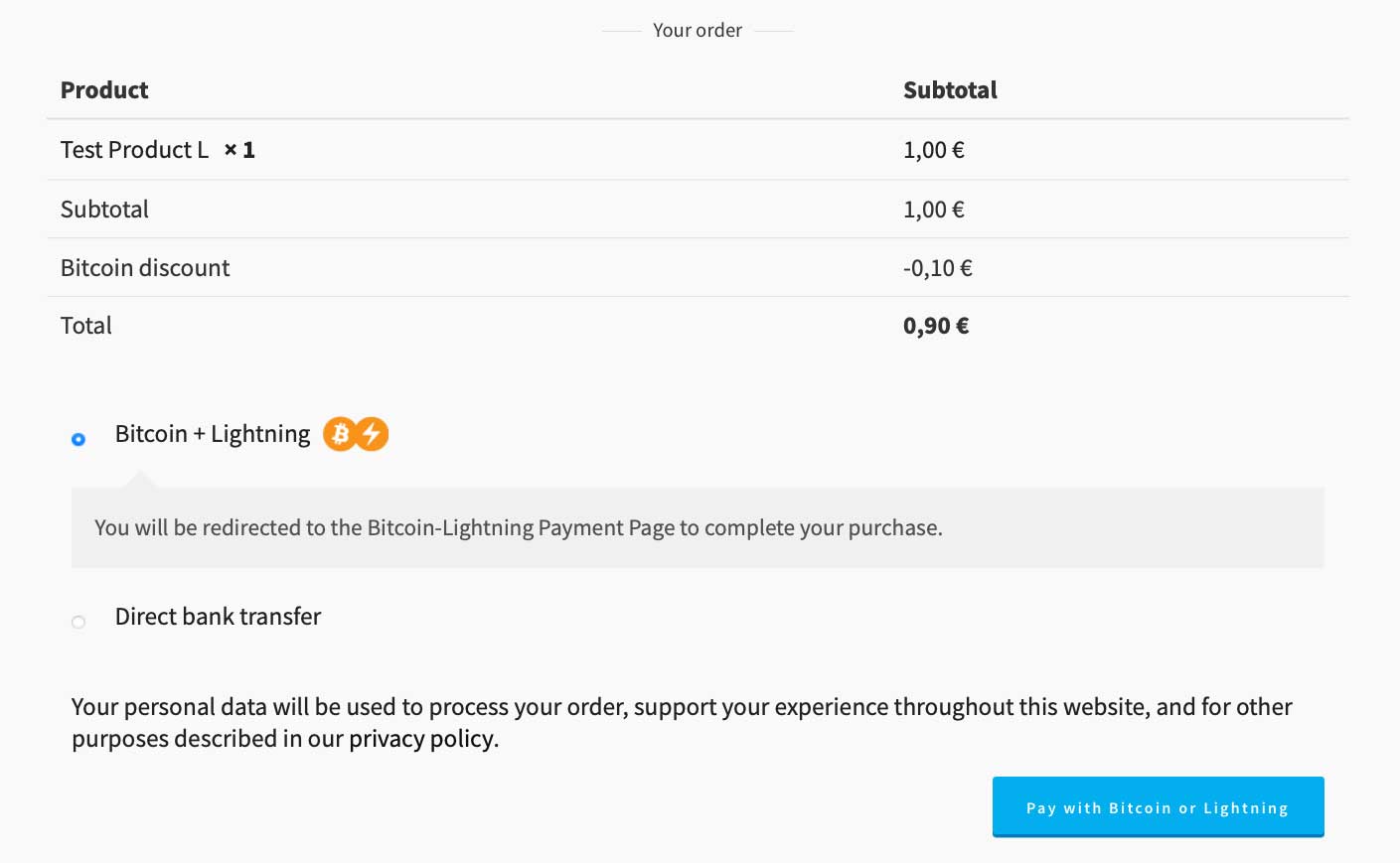Click the Bitcoin + Lightning payment label
This screenshot has width=1400, height=863.
point(213,434)
